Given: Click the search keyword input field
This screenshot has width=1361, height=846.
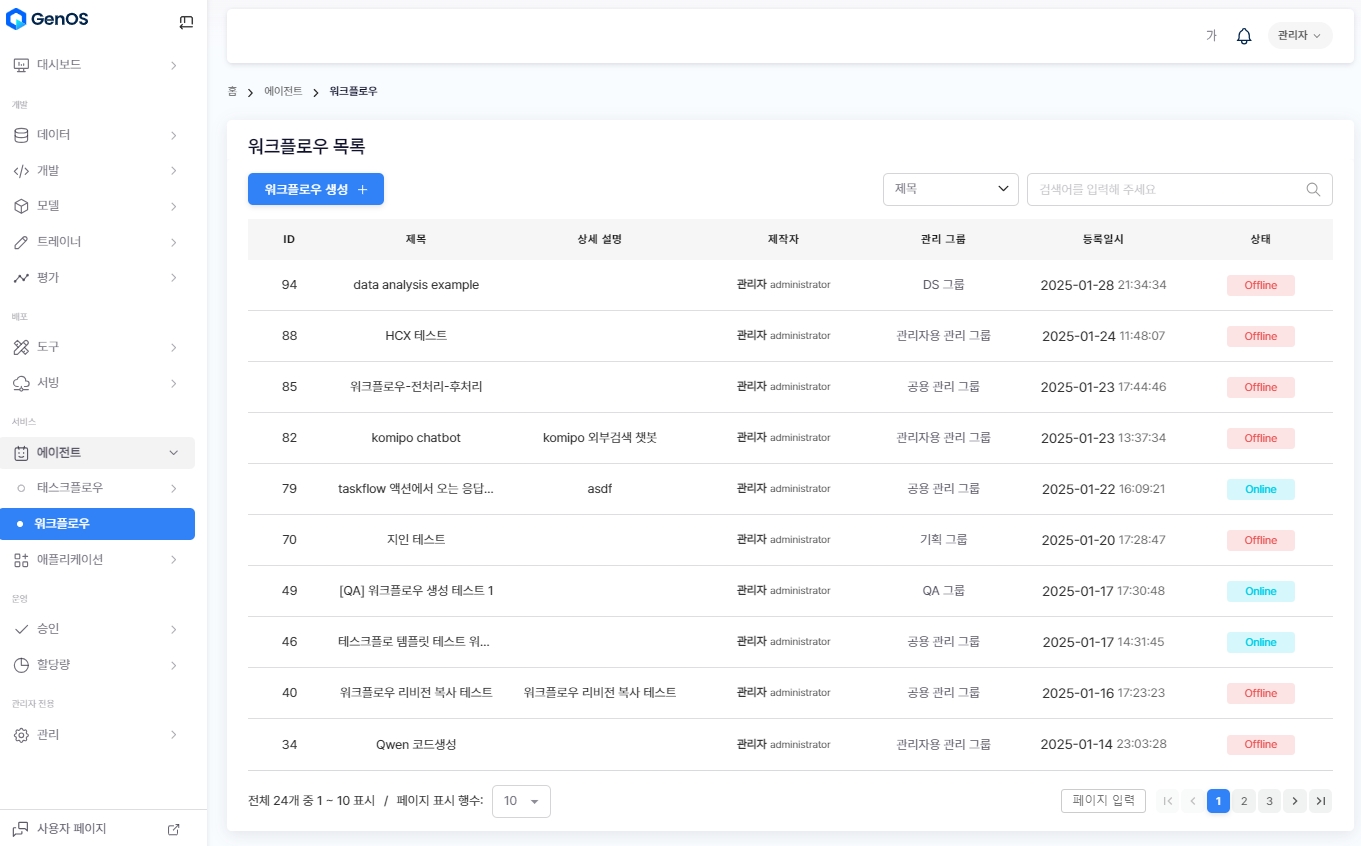Looking at the screenshot, I should (x=1165, y=189).
